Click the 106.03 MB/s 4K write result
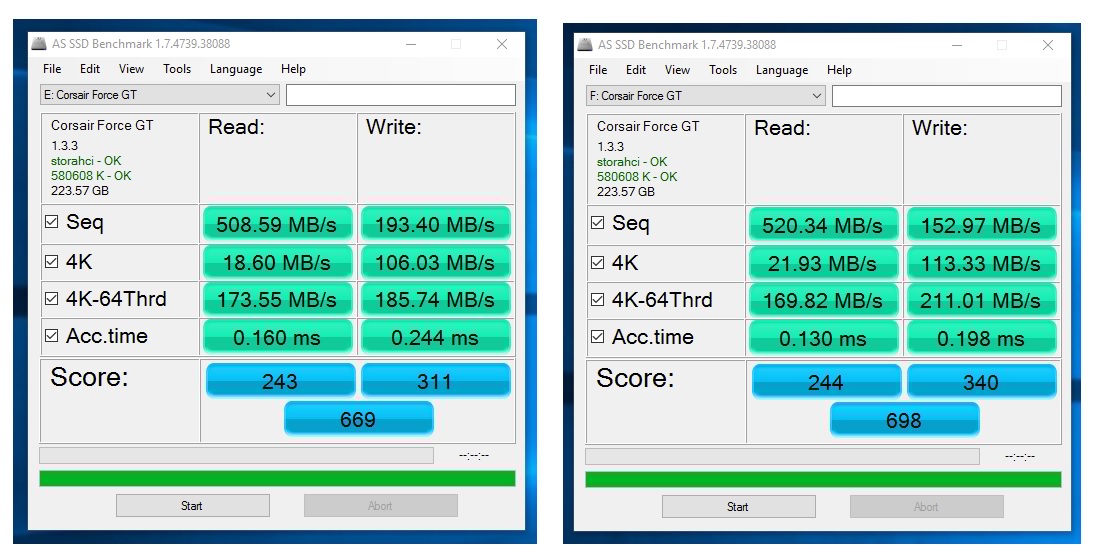Image resolution: width=1105 pixels, height=557 pixels. (x=436, y=262)
